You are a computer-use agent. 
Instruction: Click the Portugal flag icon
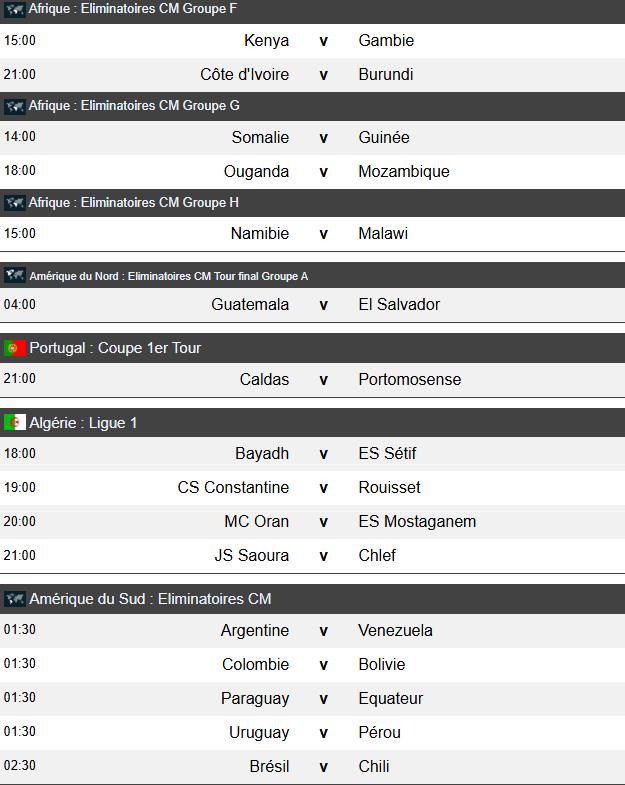tap(14, 348)
